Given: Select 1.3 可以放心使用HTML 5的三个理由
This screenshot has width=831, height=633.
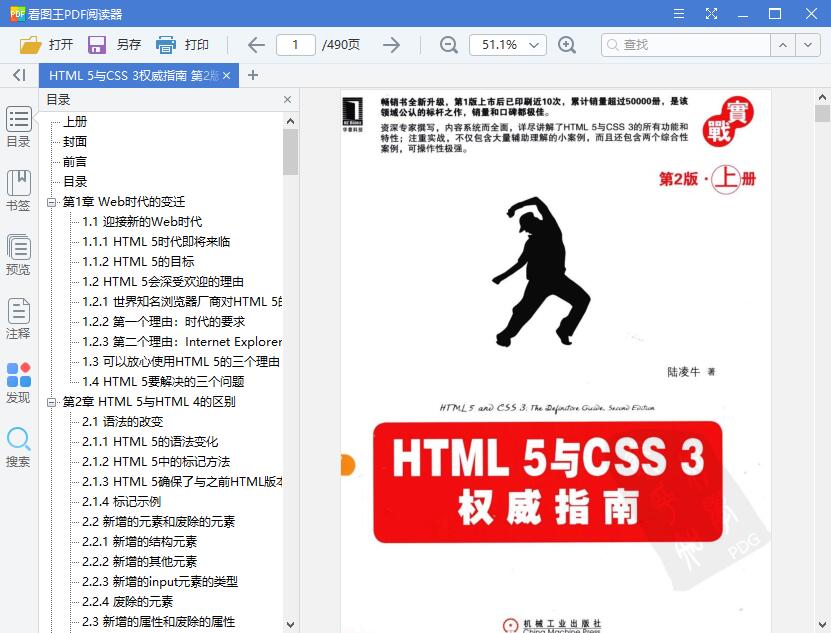Looking at the screenshot, I should [181, 362].
